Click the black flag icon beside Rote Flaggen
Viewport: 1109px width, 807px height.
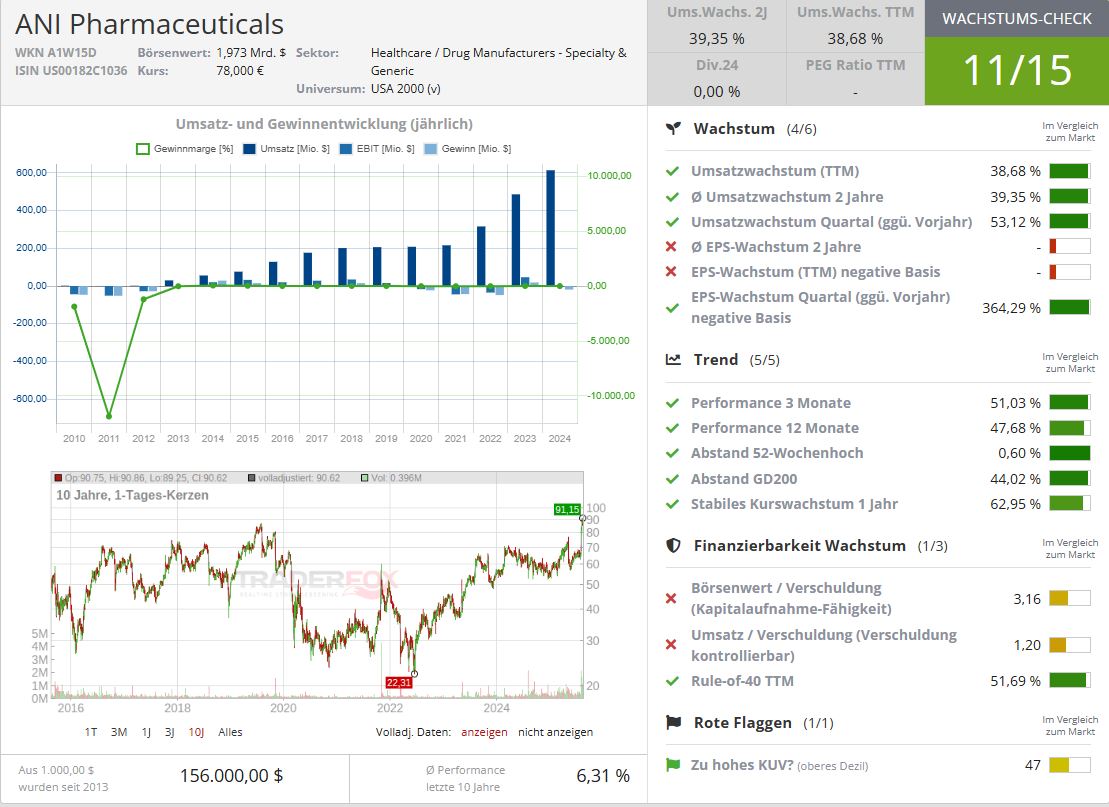coord(673,722)
